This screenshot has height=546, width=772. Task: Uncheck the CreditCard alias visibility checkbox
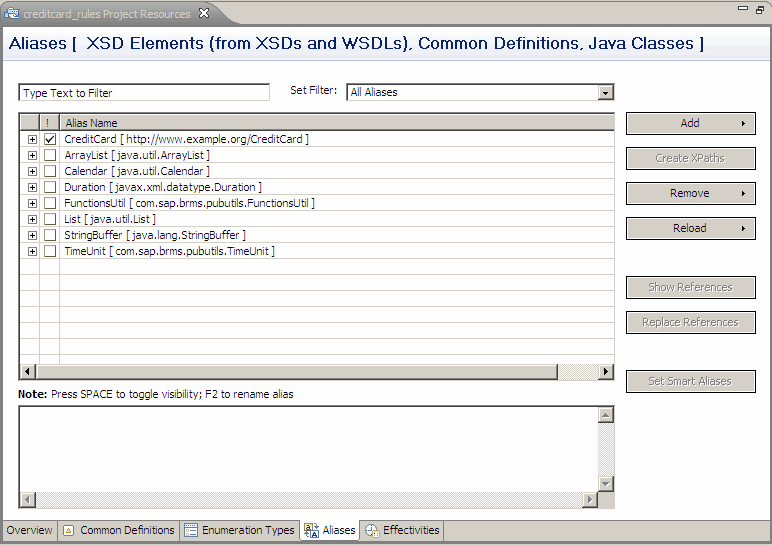[x=50, y=139]
